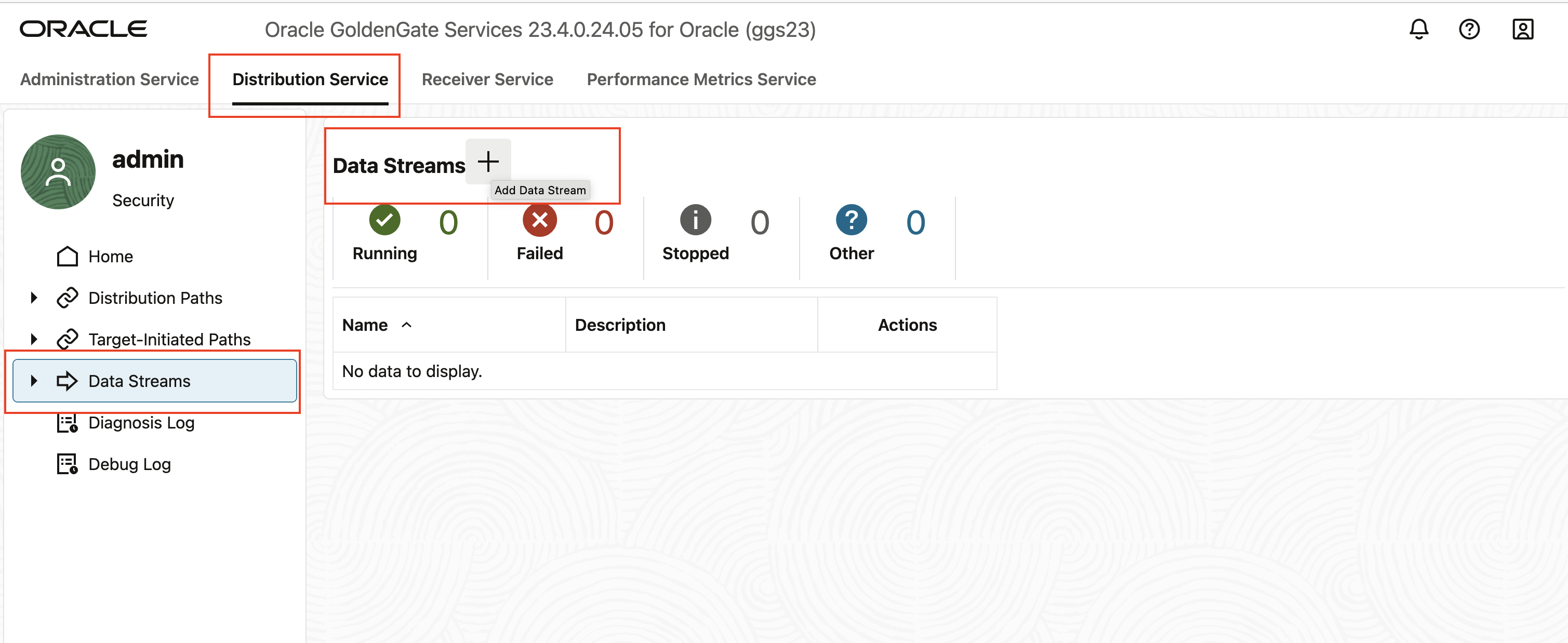Go to Home in sidebar
The height and width of the screenshot is (643, 1568).
110,256
